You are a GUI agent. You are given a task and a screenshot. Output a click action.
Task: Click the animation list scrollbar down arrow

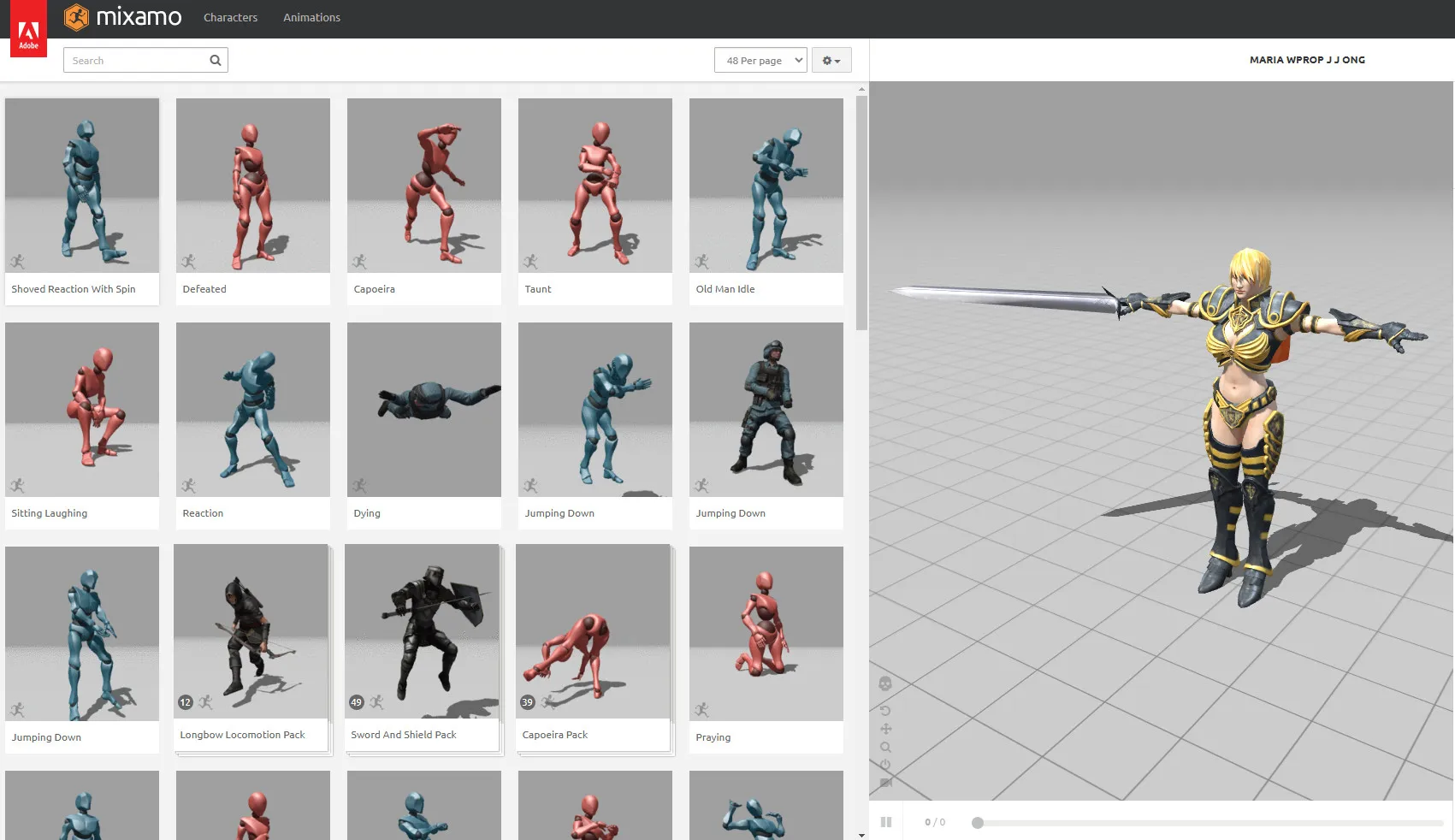click(861, 835)
